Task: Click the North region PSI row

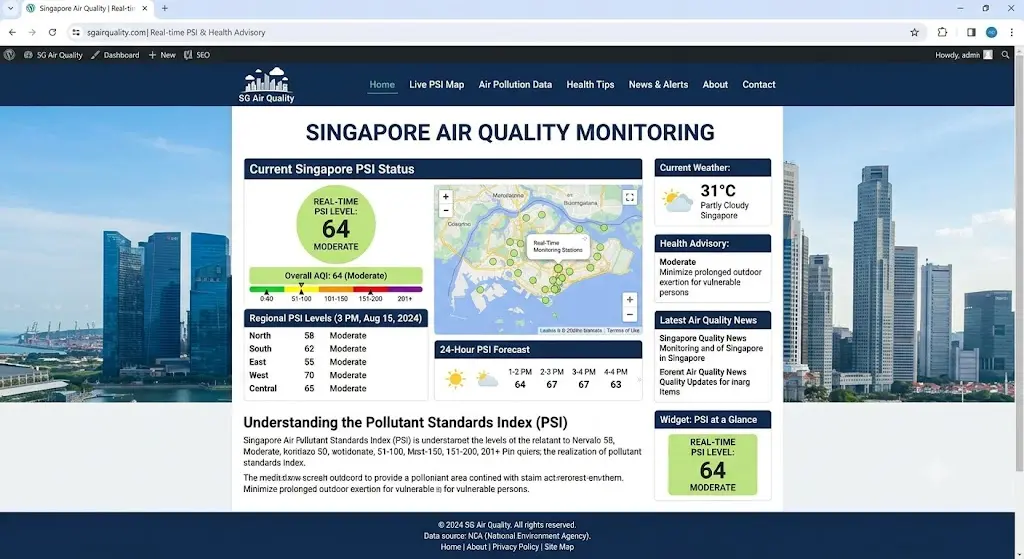Action: click(x=336, y=336)
